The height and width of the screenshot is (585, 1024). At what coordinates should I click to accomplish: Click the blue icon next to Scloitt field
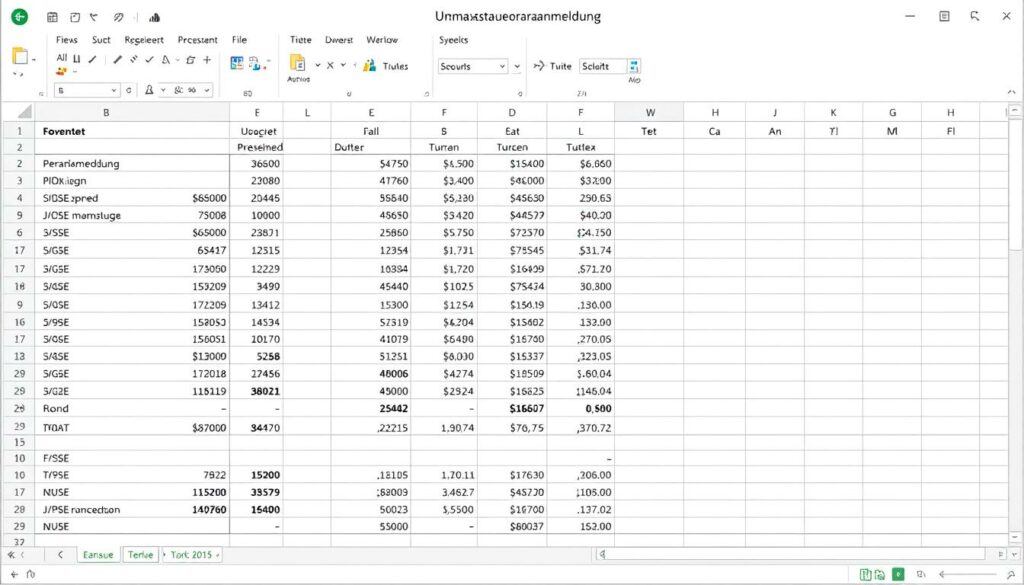tap(634, 66)
